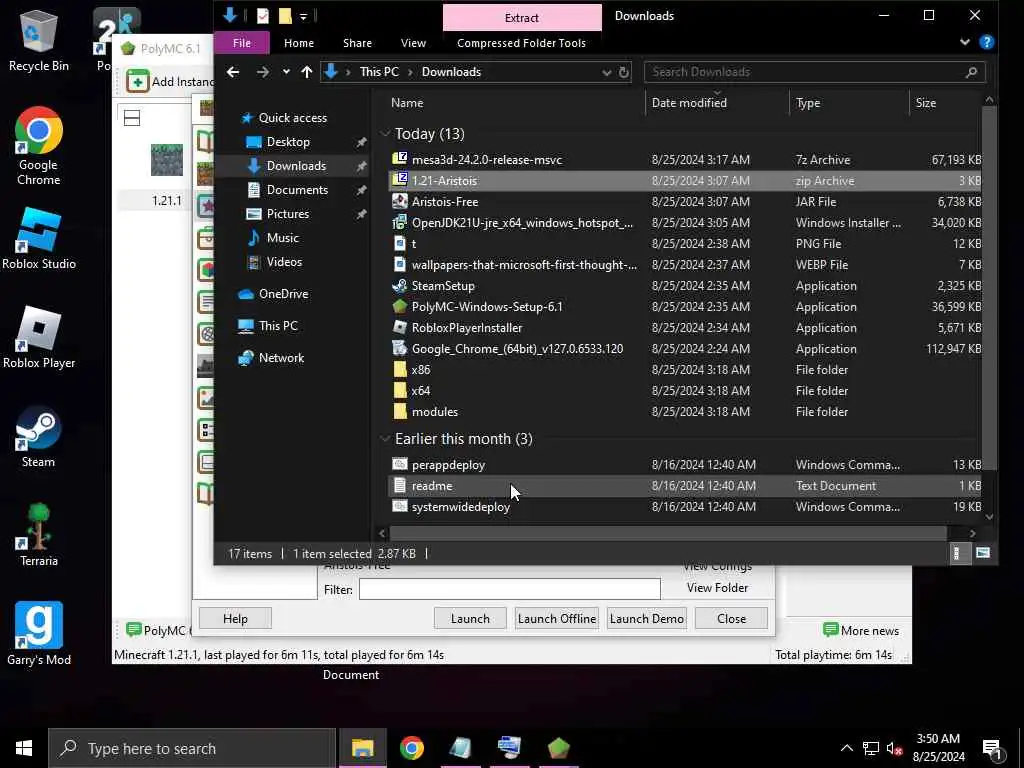Expand the ribbon with chevron
1024x768 pixels.
(965, 42)
